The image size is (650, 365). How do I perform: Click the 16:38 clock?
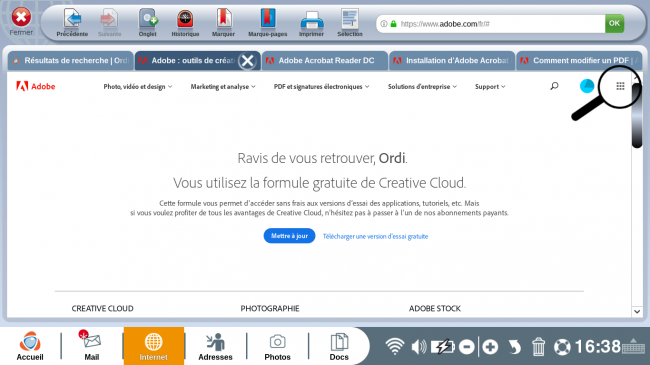tap(598, 347)
